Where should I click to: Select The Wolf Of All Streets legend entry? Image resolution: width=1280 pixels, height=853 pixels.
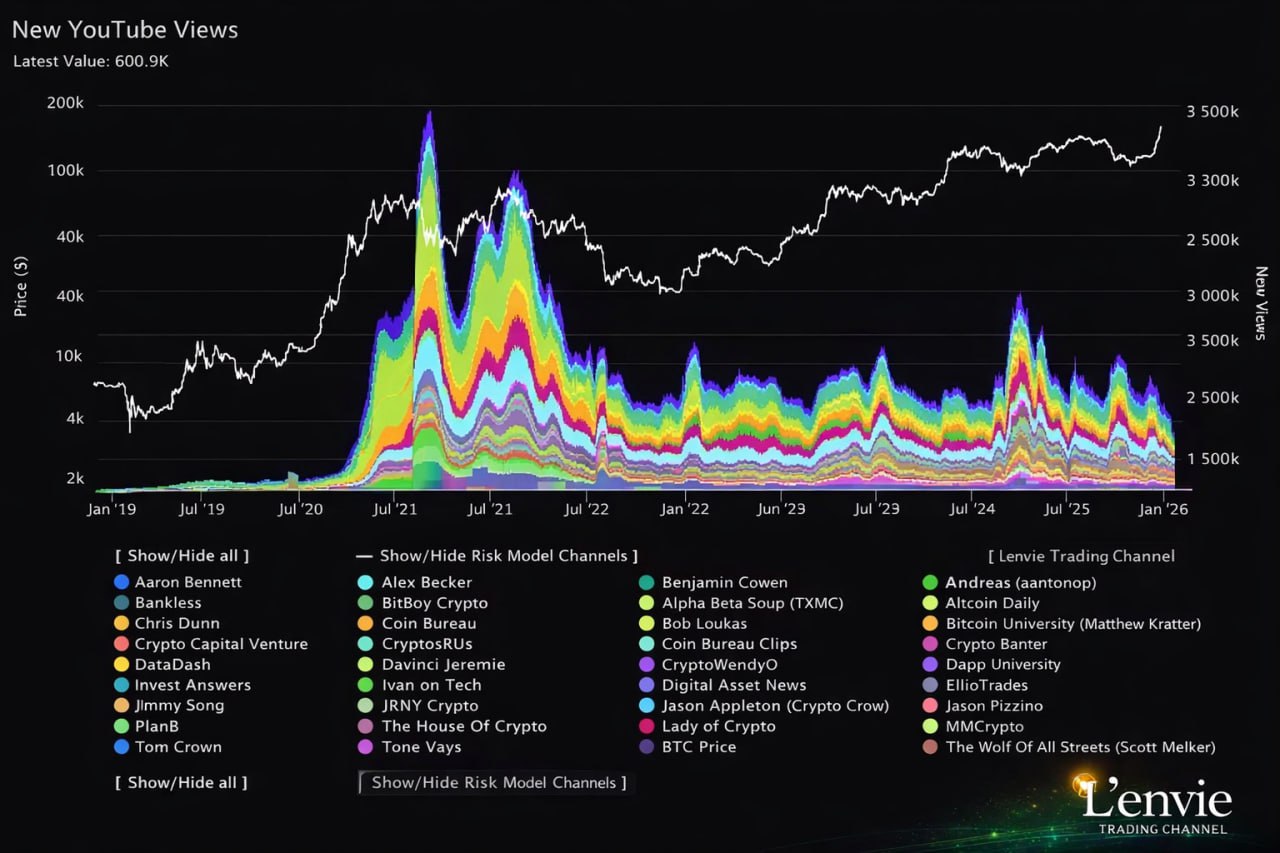point(1080,747)
